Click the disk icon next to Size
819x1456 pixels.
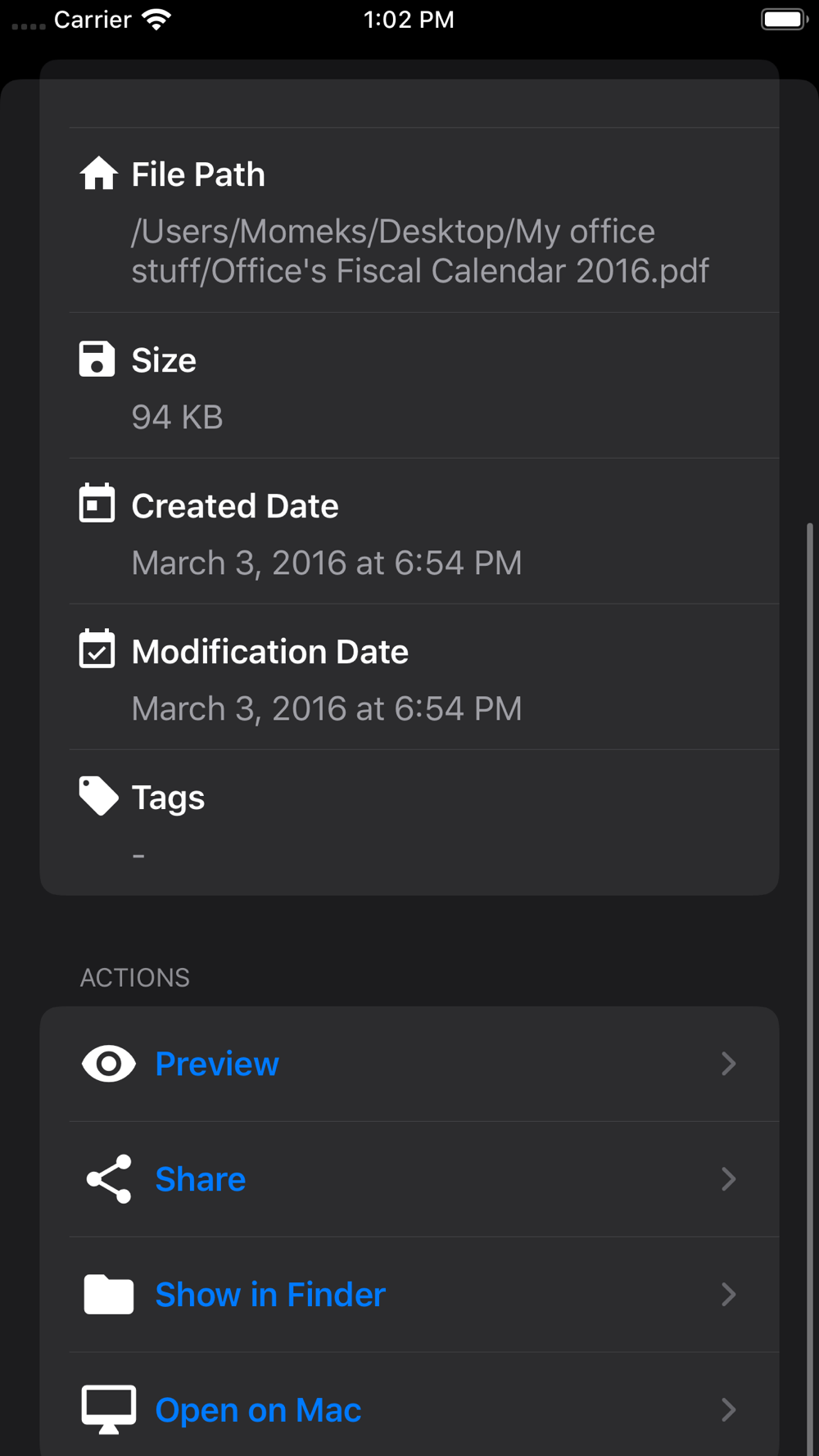click(x=97, y=359)
